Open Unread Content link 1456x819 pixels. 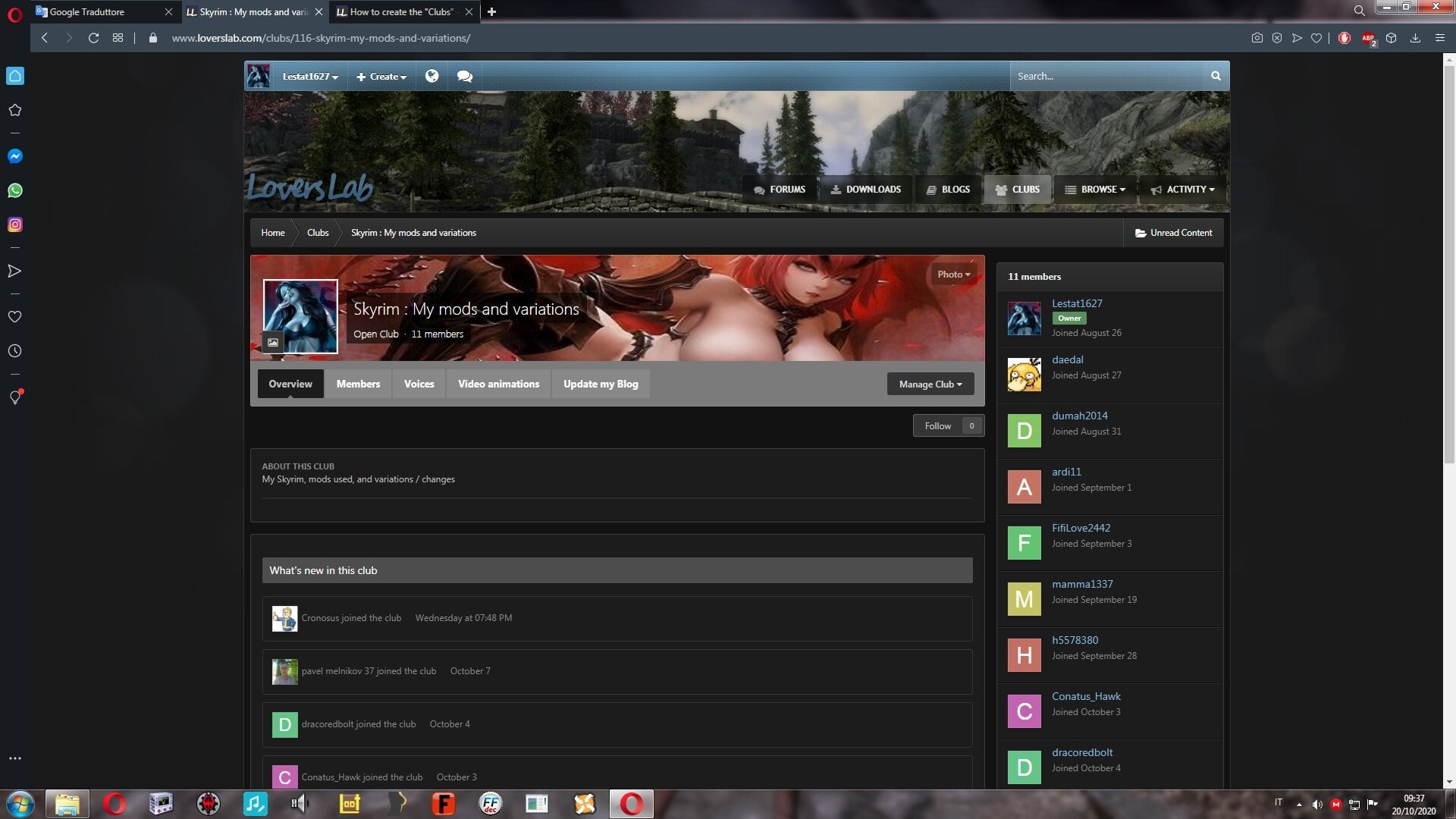[x=1173, y=233]
